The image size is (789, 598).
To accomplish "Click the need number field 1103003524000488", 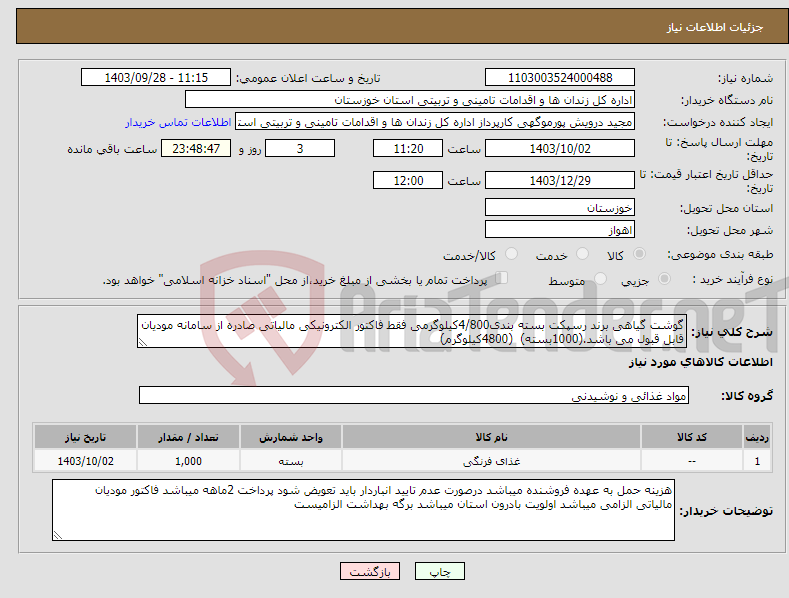I will (x=560, y=78).
